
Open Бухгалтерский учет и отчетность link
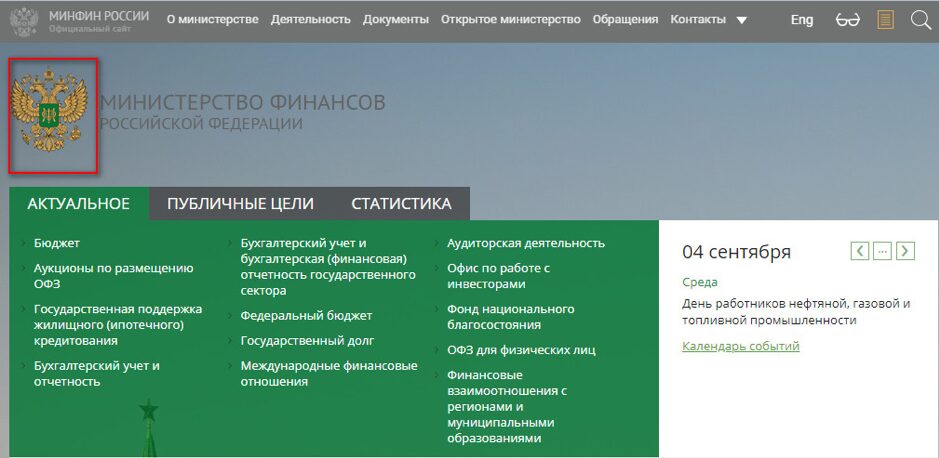(x=97, y=374)
